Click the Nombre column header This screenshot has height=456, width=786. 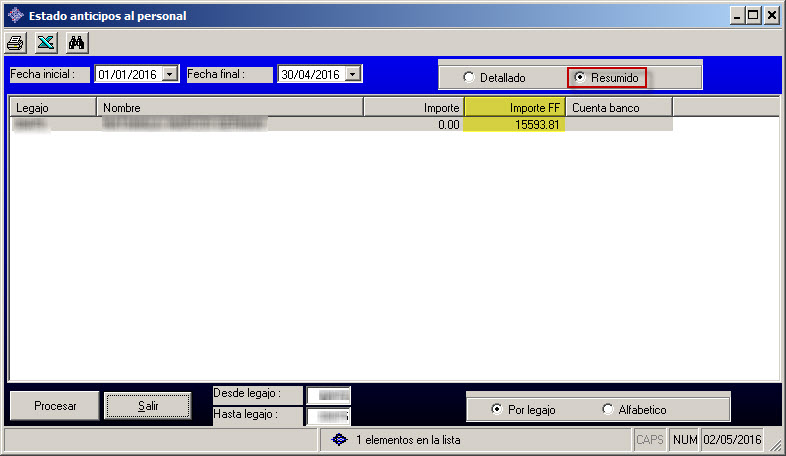(229, 107)
